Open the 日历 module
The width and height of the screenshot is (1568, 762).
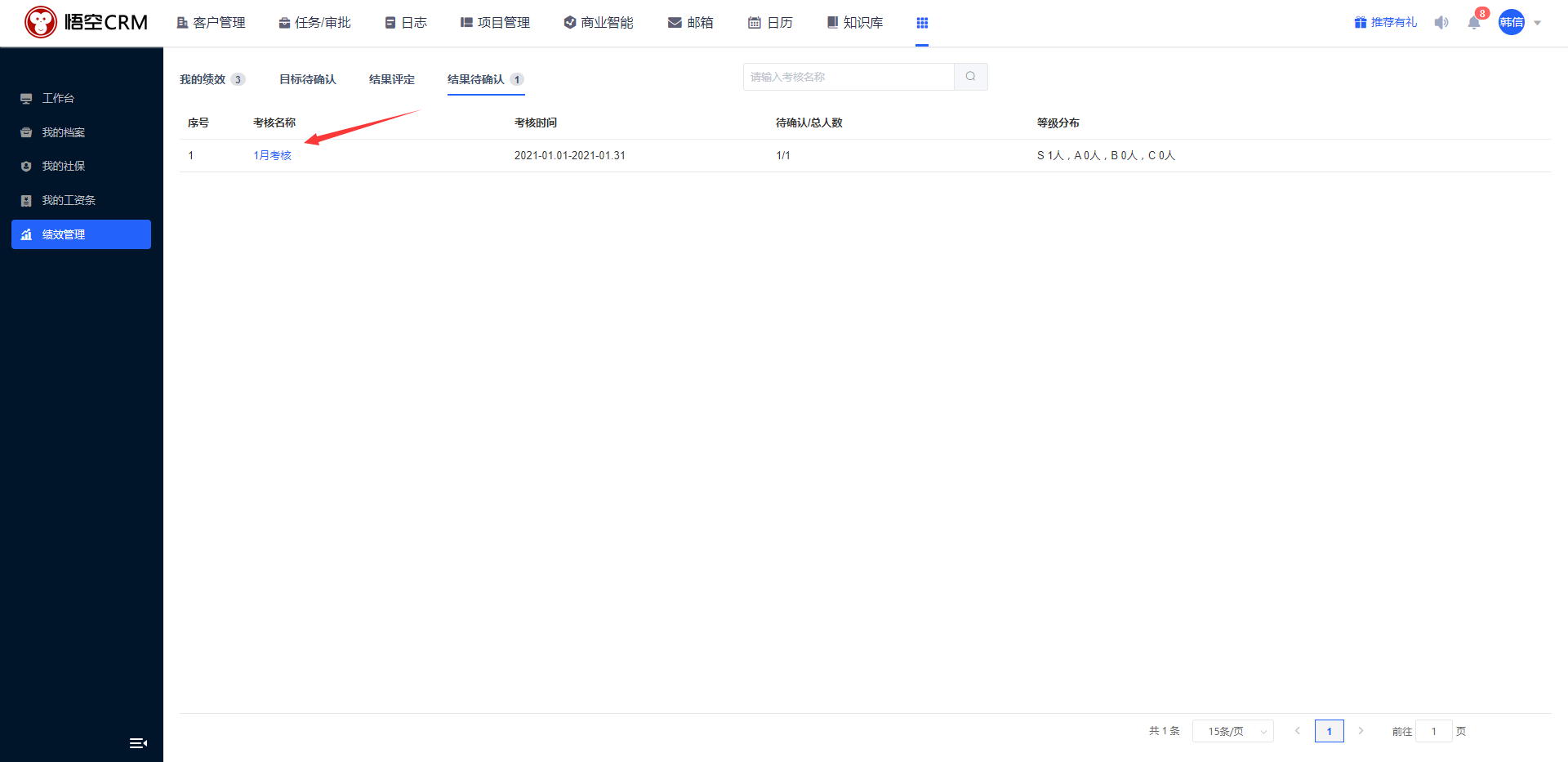pyautogui.click(x=770, y=23)
